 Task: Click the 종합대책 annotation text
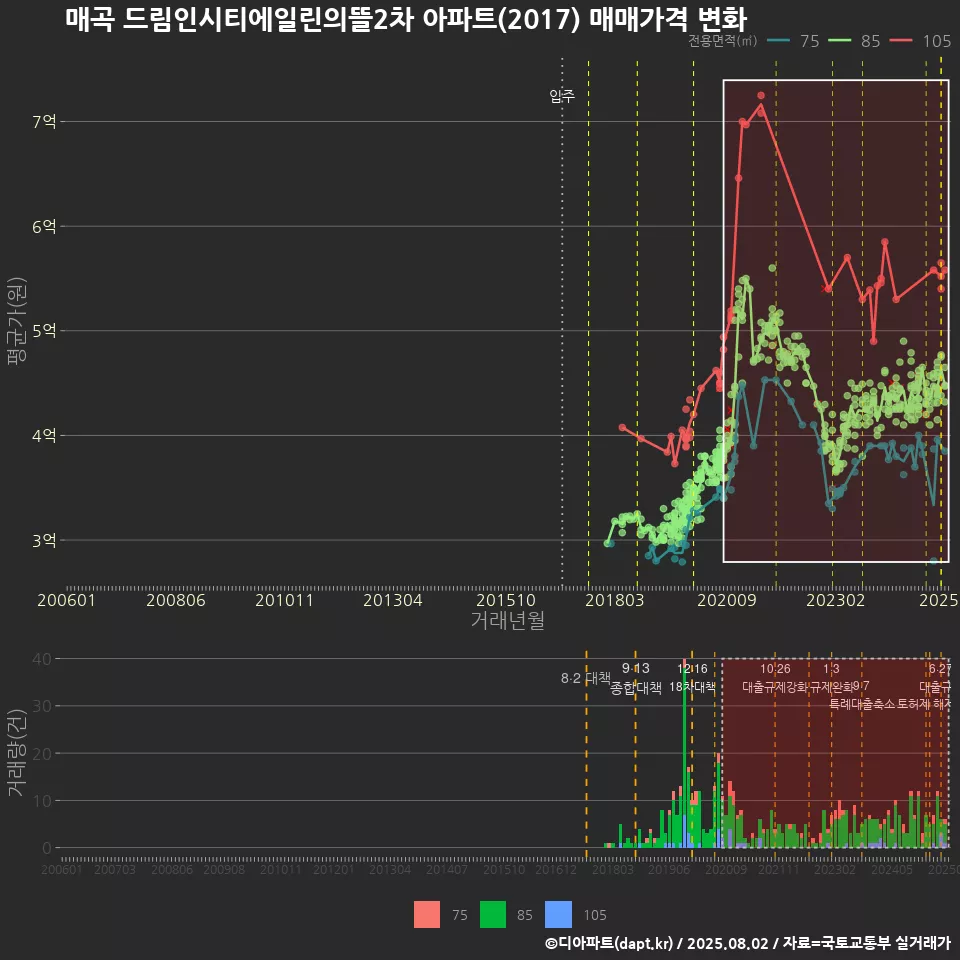click(x=636, y=688)
